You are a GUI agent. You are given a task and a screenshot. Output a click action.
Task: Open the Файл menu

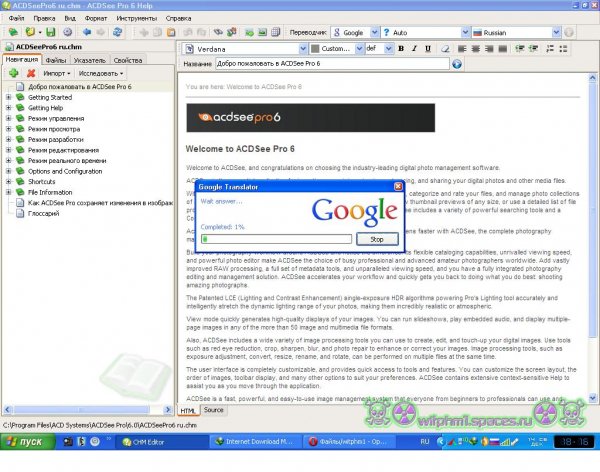coord(16,18)
